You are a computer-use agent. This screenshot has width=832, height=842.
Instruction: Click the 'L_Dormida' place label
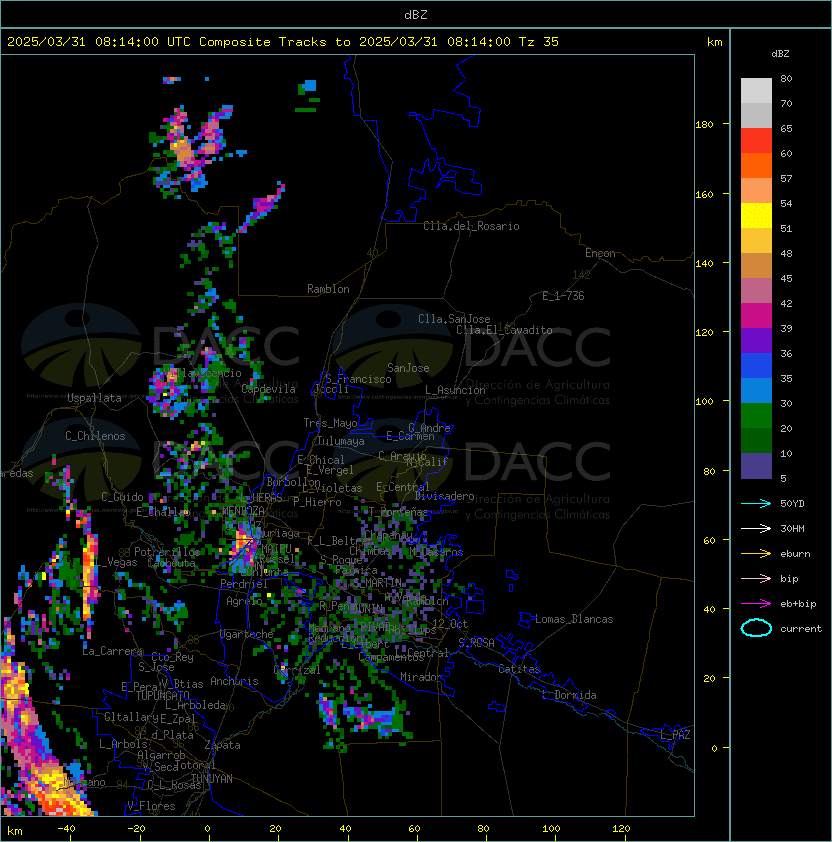569,695
